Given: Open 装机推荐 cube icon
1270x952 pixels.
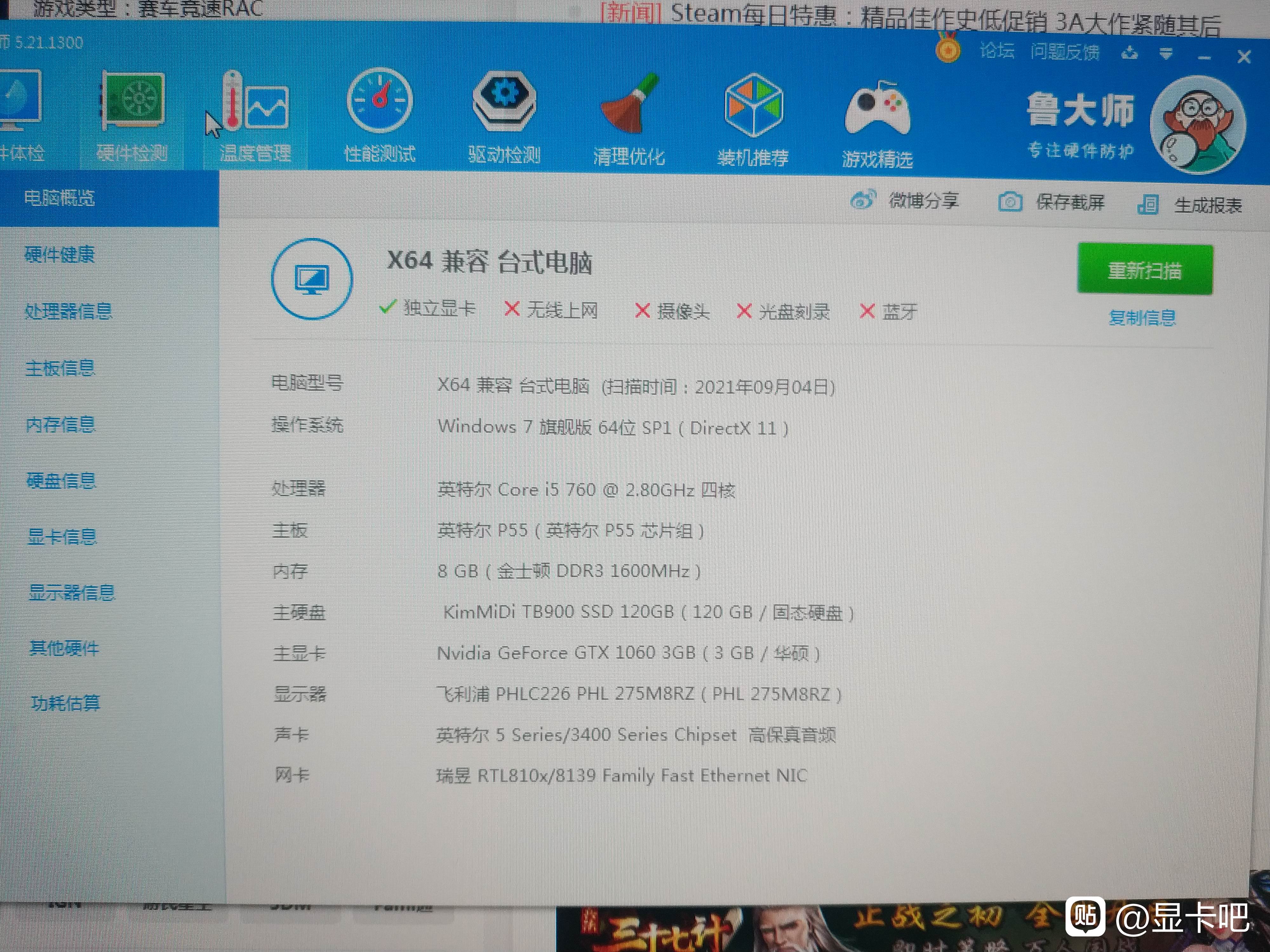Looking at the screenshot, I should coord(753,104).
